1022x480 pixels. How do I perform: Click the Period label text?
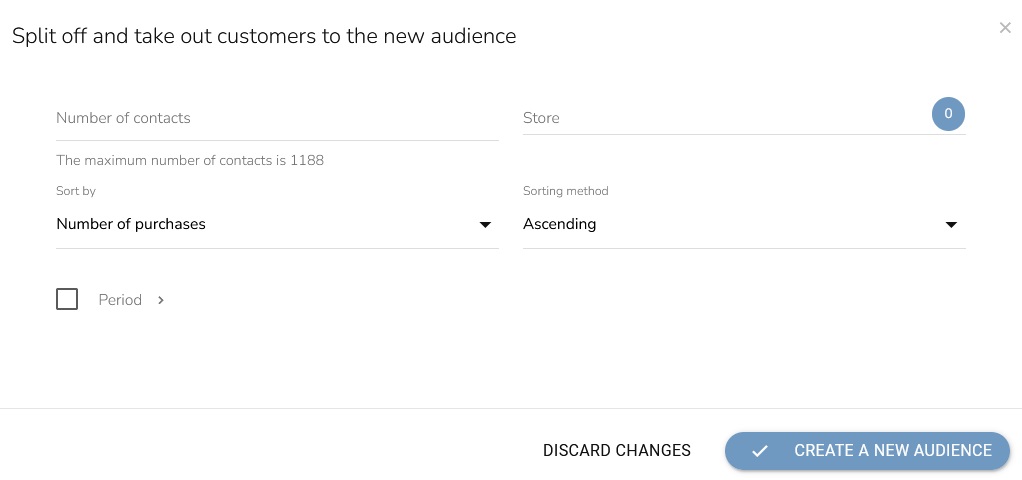coord(120,300)
